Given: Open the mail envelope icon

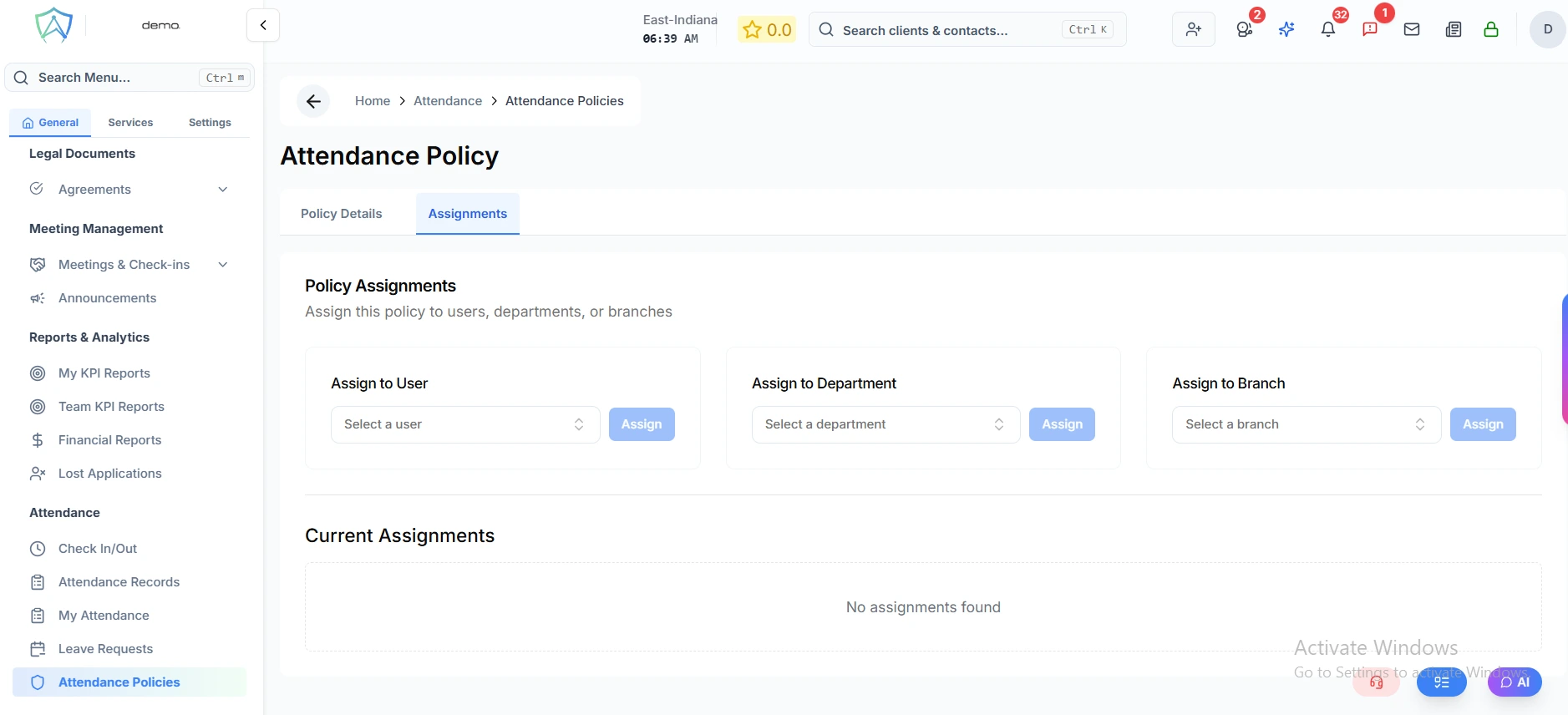Looking at the screenshot, I should coord(1412,29).
